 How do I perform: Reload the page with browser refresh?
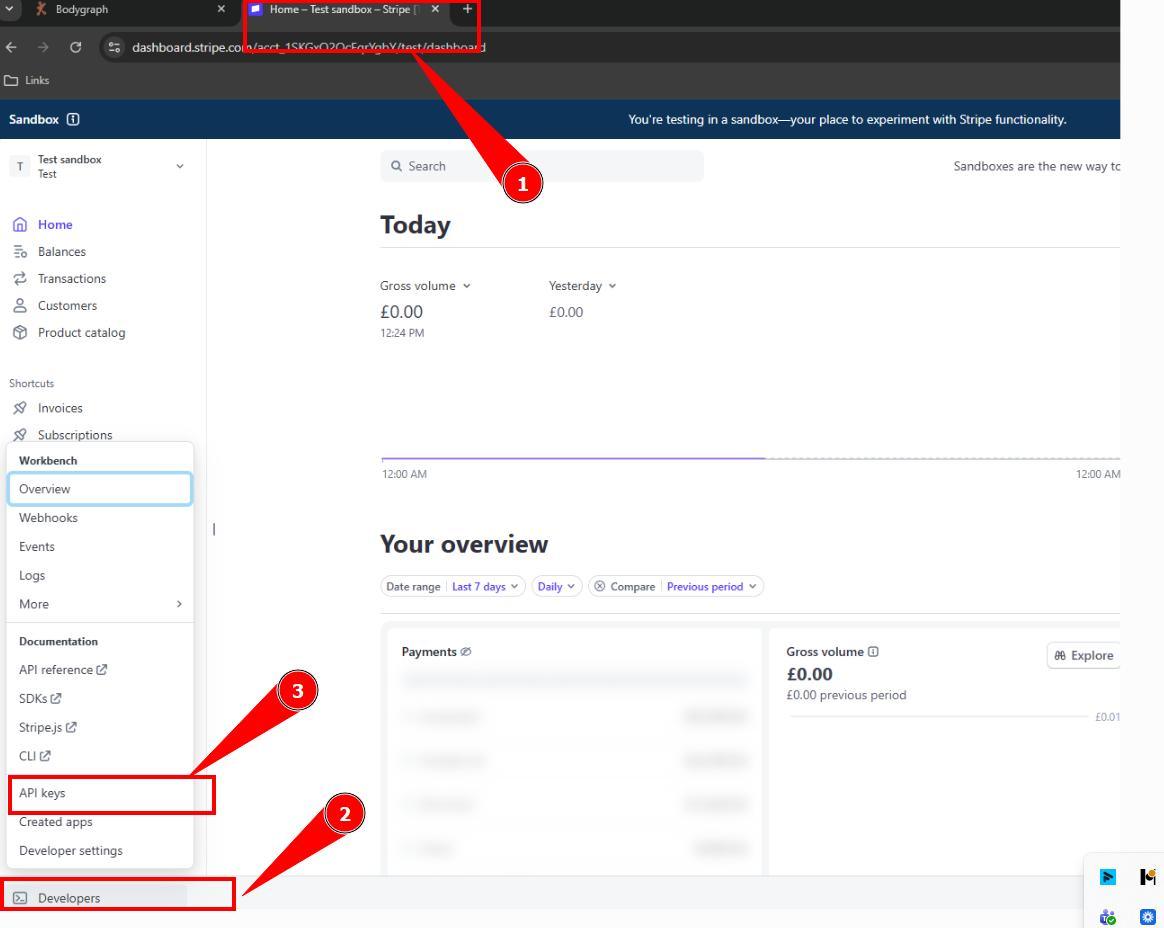(76, 47)
